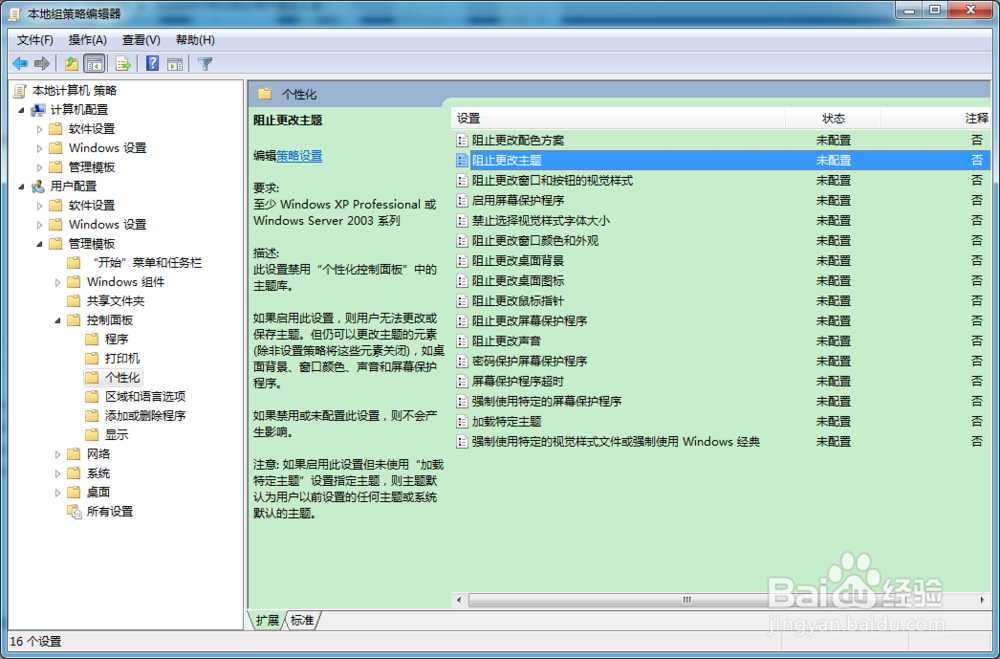Click the Forward arrow toolbar icon
The height and width of the screenshot is (659, 1000).
click(x=42, y=64)
